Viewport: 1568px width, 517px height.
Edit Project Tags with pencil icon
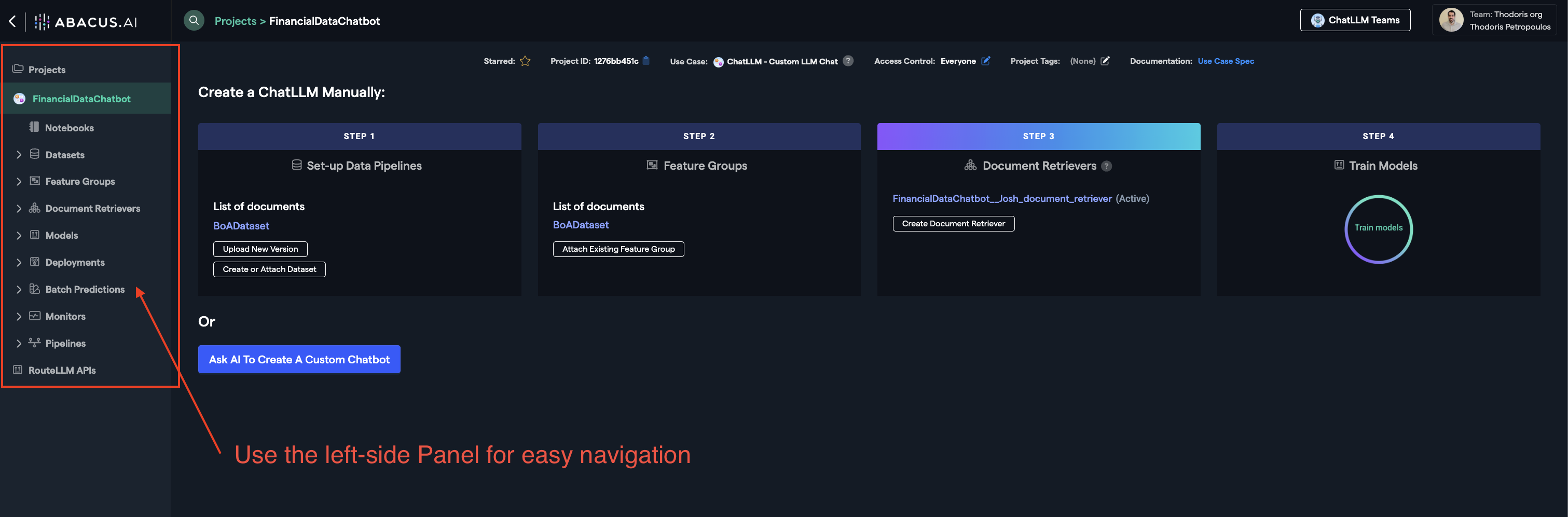click(x=1105, y=61)
